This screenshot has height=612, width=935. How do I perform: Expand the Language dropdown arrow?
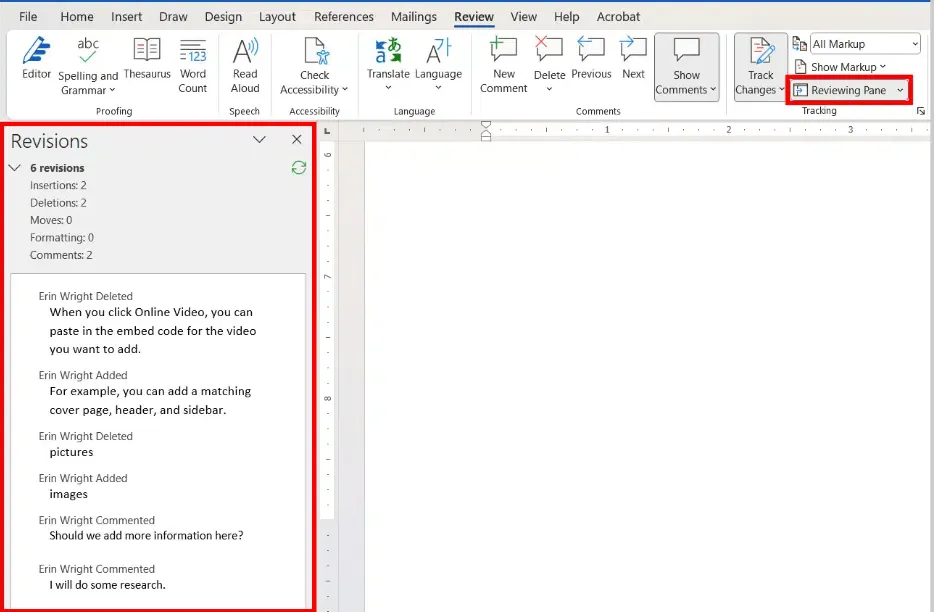point(438,88)
